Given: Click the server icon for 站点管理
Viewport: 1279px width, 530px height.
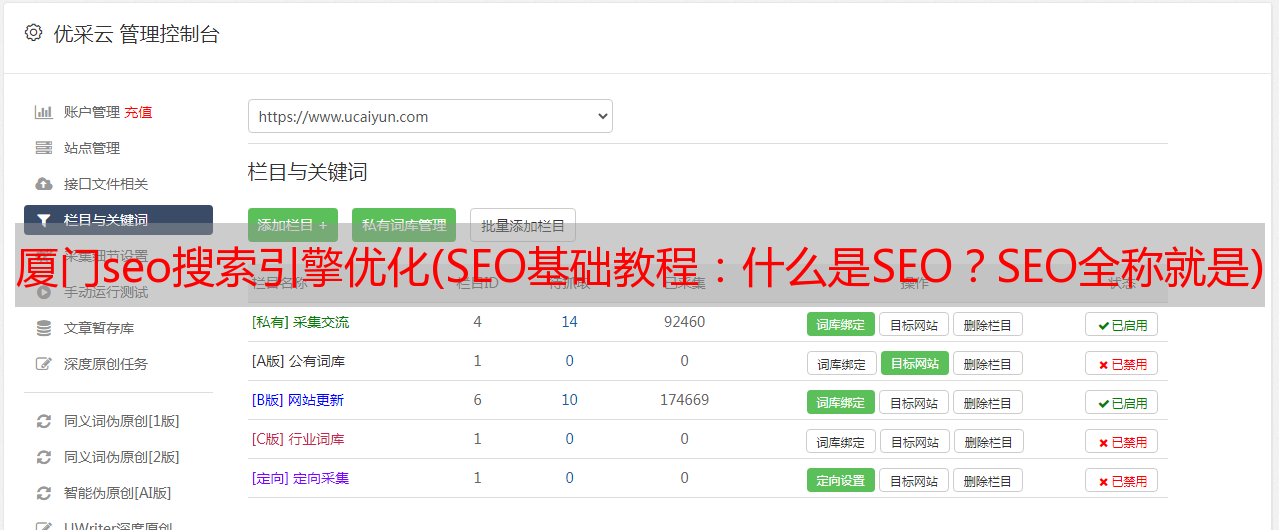Looking at the screenshot, I should click(44, 148).
